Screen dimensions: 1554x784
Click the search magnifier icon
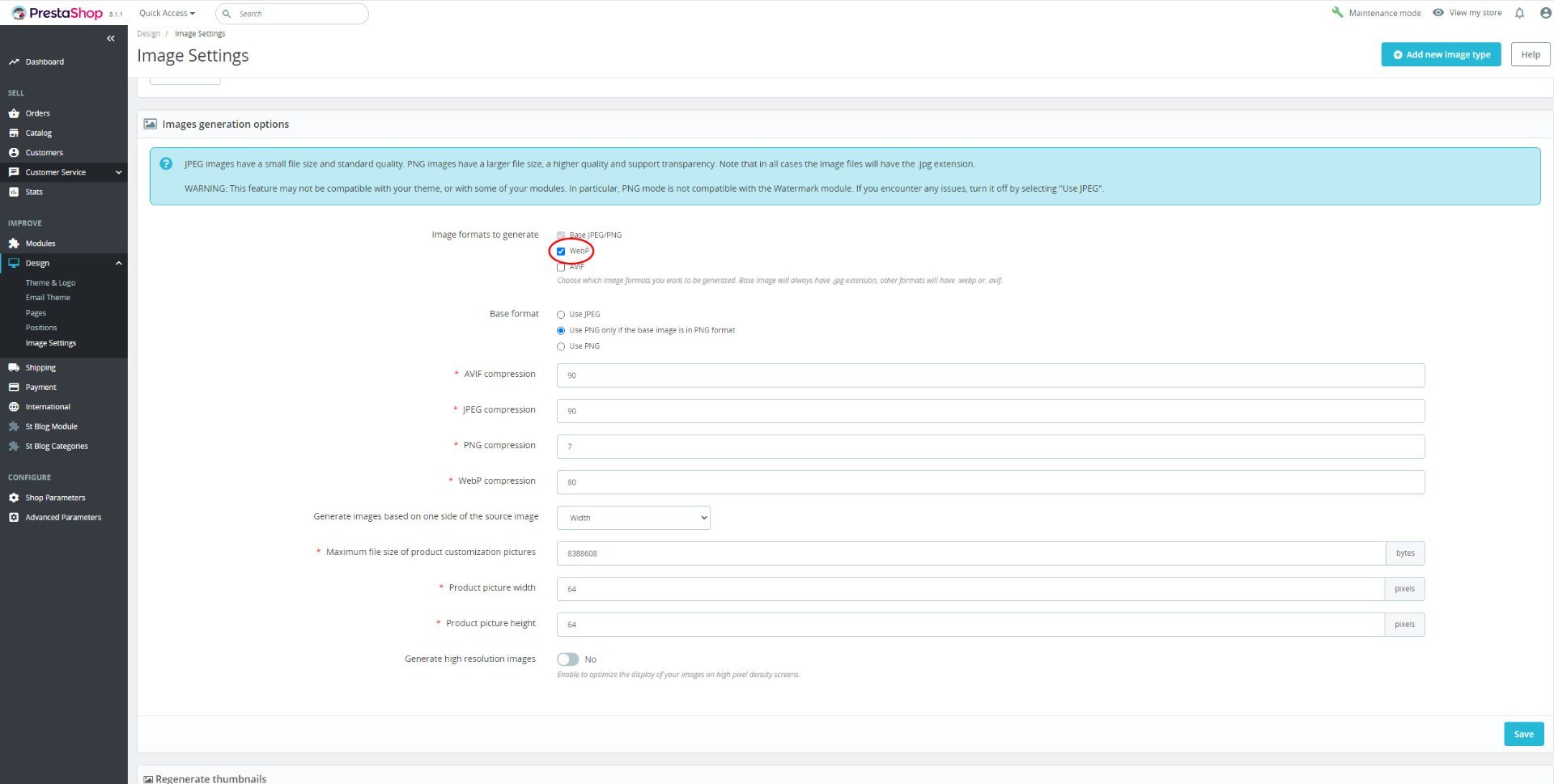tap(227, 14)
